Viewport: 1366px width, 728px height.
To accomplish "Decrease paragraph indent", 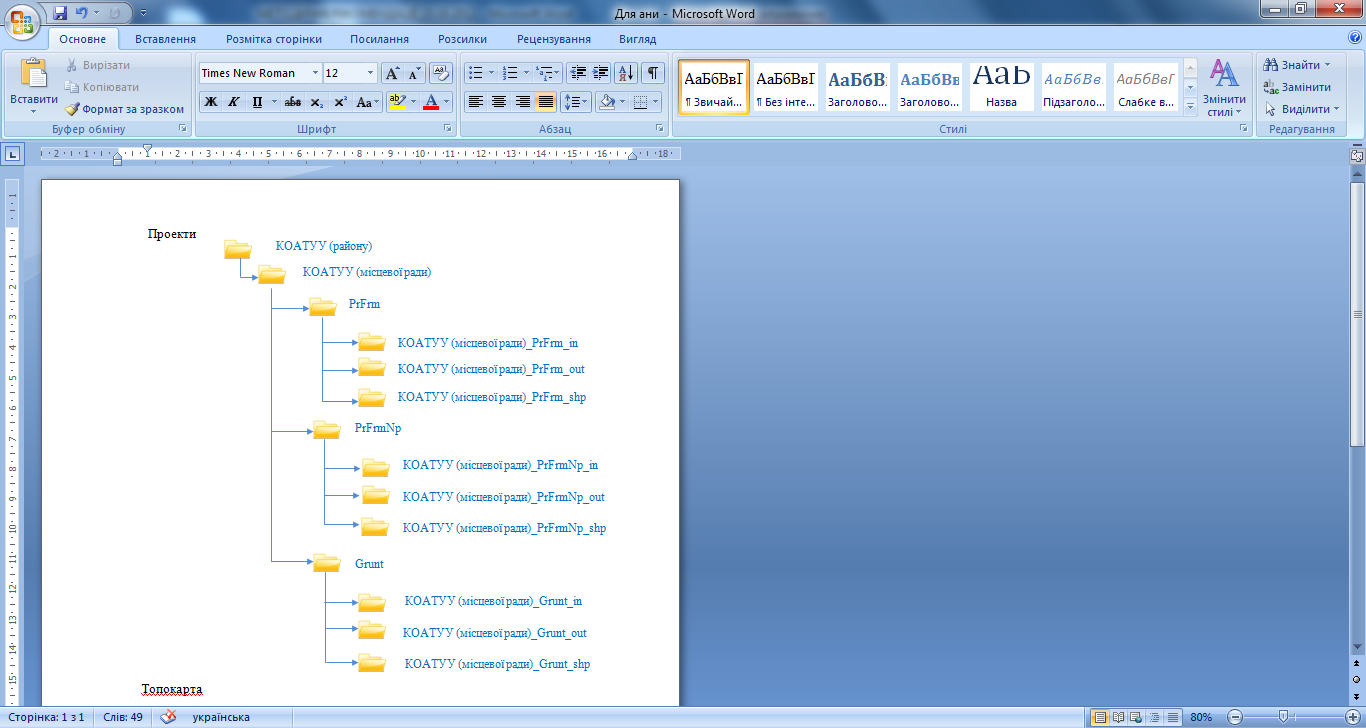I will tap(577, 73).
